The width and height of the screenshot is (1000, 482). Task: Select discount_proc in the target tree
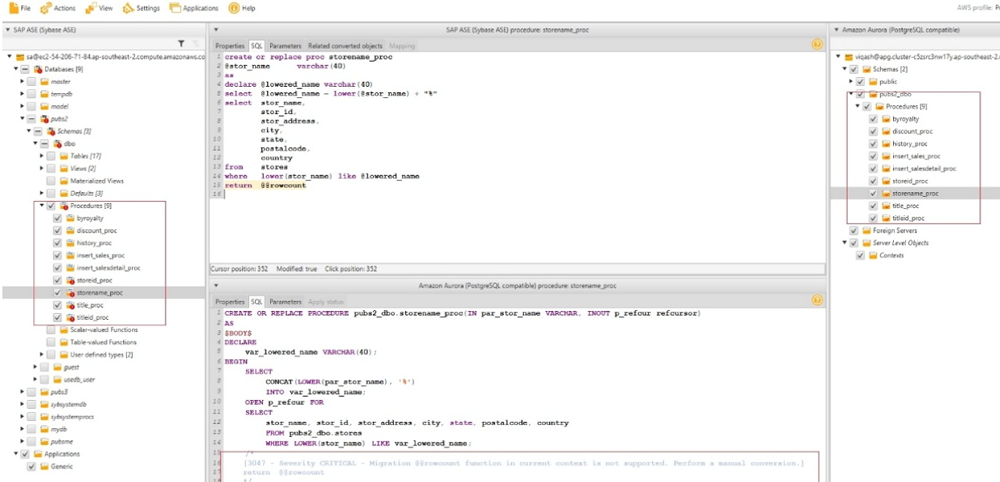coord(912,131)
